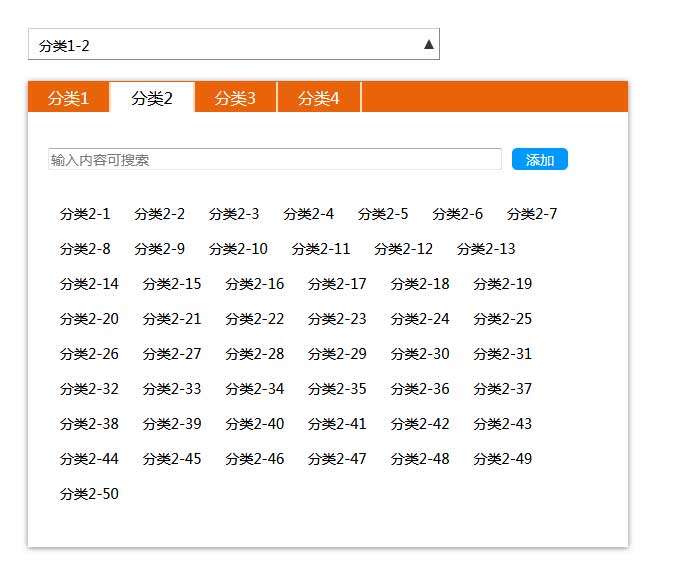677x575 pixels.
Task: Choose option 分类2-1
Action: click(85, 214)
